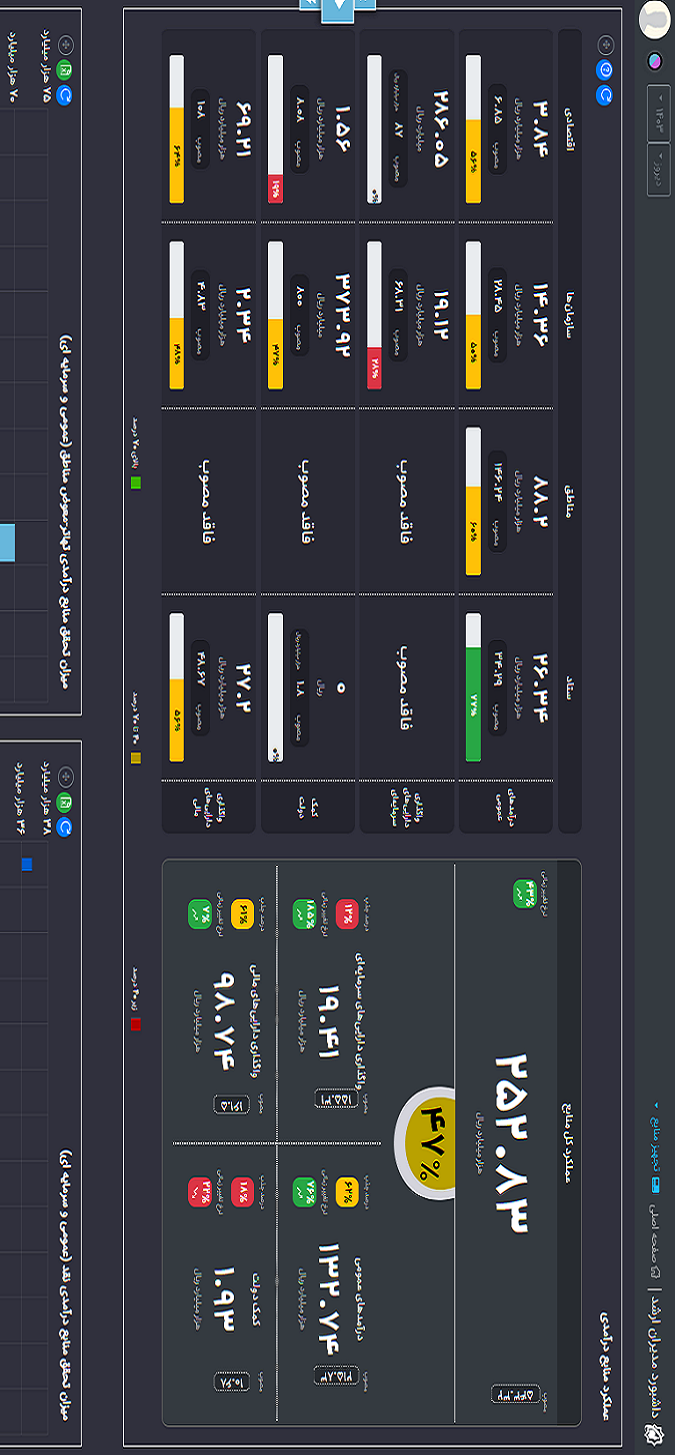Screen dimensions: 675x1455
Task: Export the ستاد chart using the green icon
Action: click(65, 801)
